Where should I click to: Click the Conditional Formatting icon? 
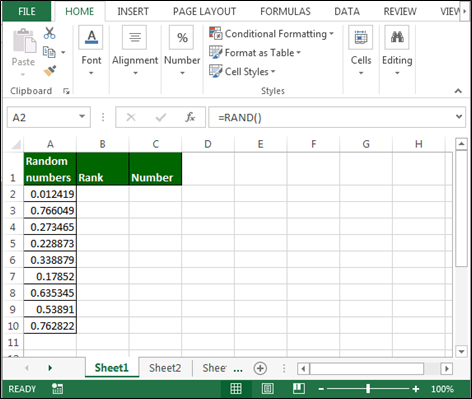(216, 33)
